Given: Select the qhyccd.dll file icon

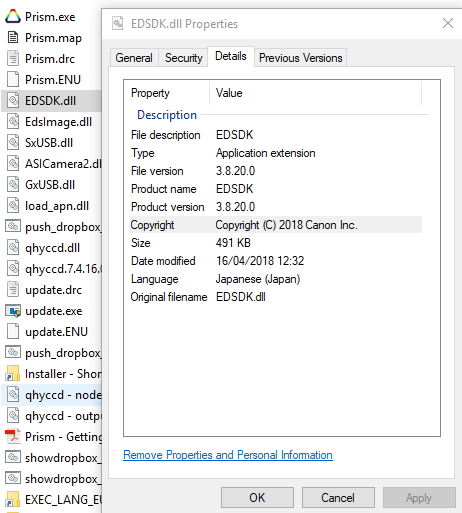Looking at the screenshot, I should pyautogui.click(x=13, y=248).
